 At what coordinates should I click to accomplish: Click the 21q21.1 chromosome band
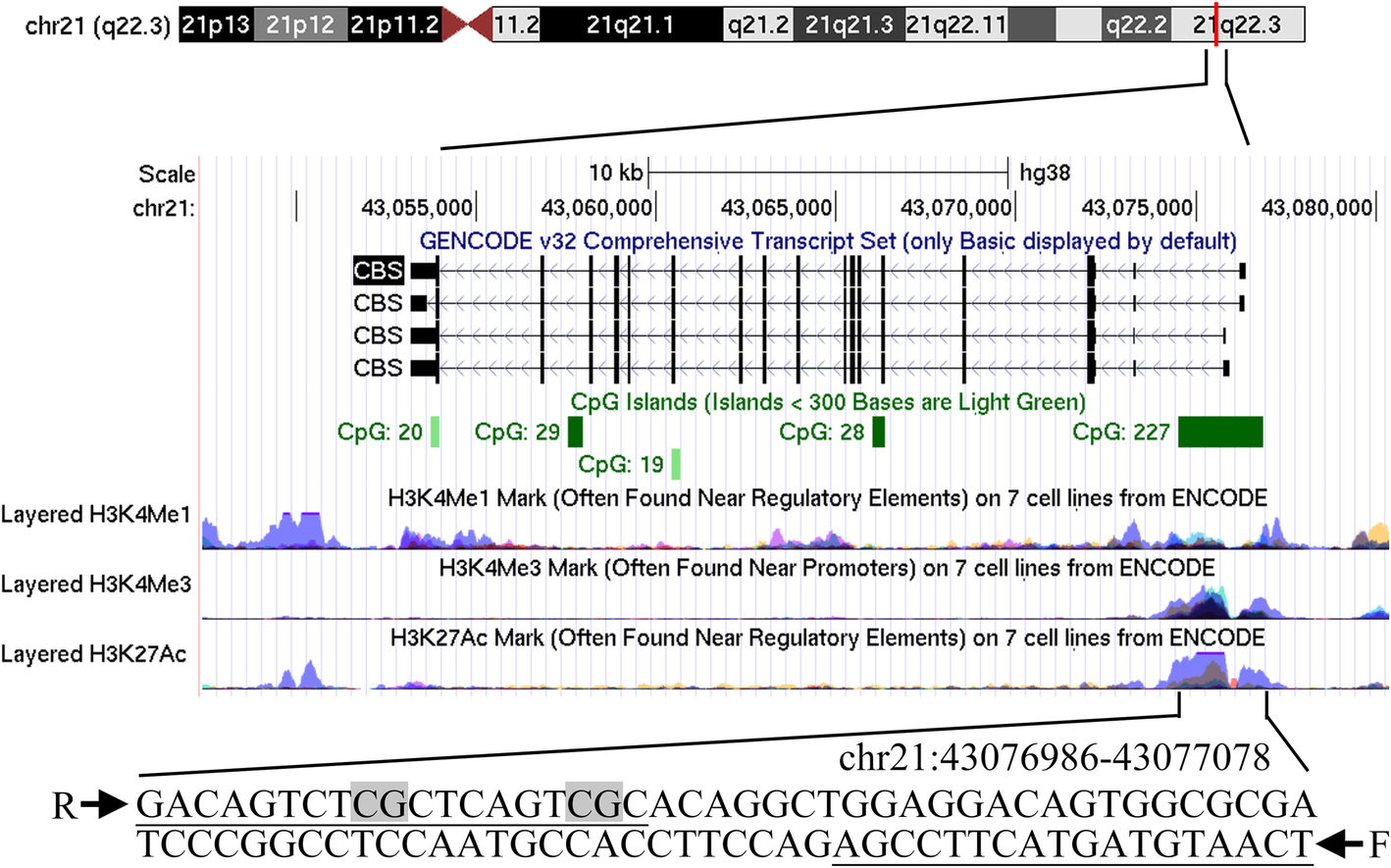pyautogui.click(x=631, y=25)
